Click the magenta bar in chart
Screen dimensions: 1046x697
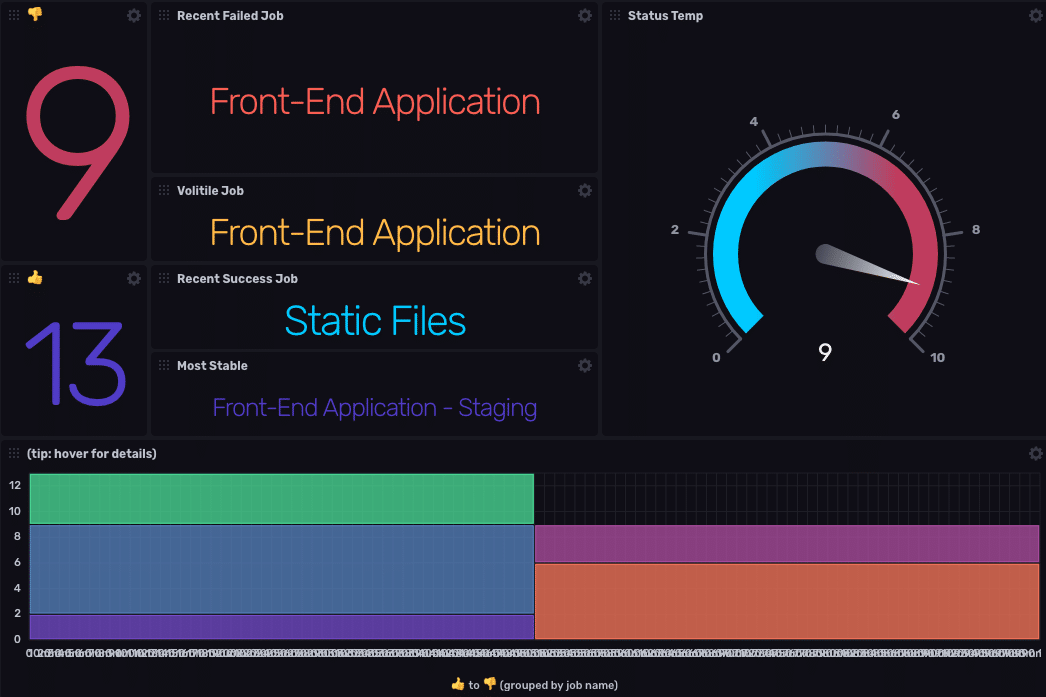point(787,544)
